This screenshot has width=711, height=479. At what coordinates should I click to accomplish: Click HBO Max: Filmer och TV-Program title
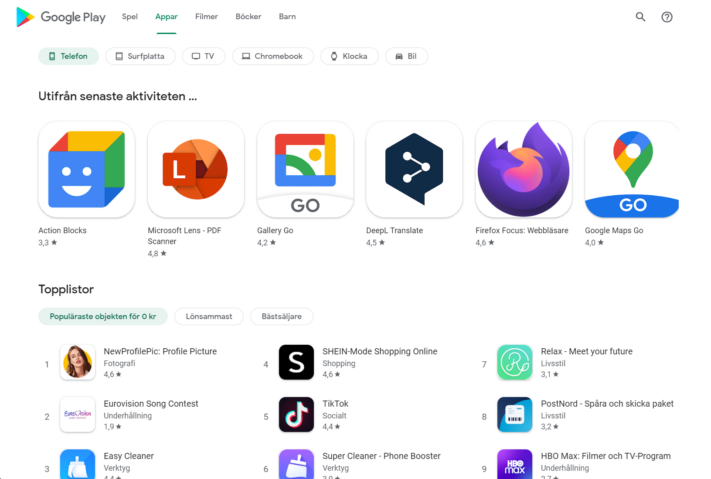[x=606, y=456]
